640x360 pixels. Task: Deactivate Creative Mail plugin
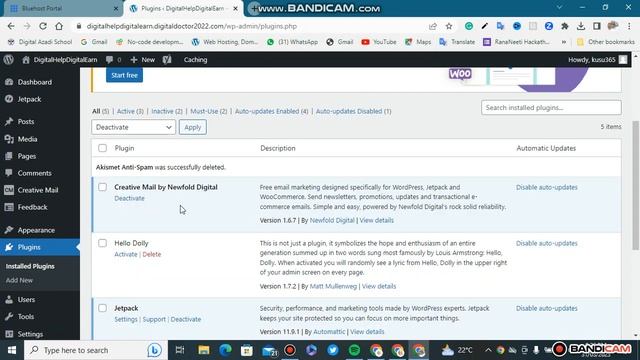(x=129, y=198)
